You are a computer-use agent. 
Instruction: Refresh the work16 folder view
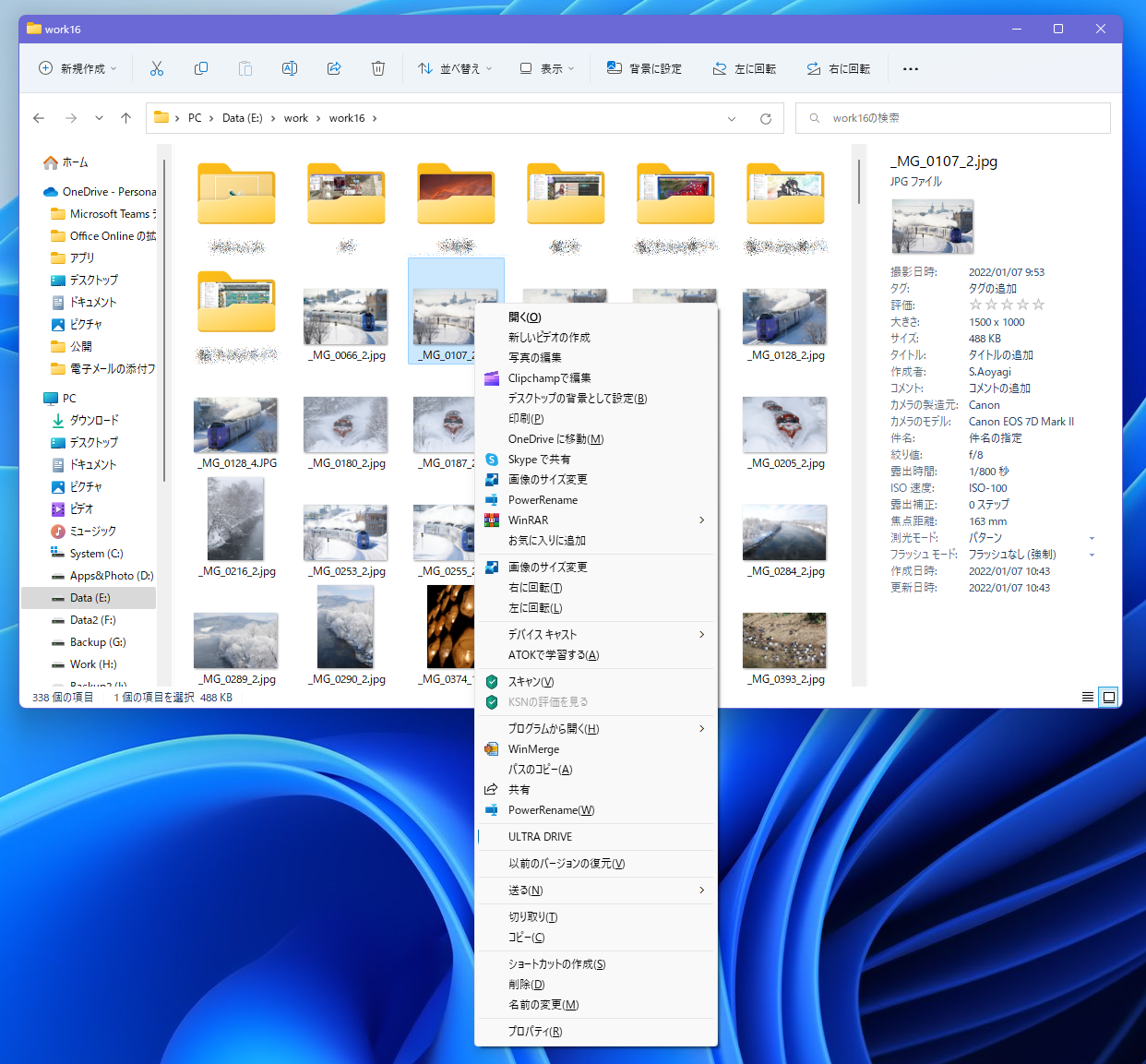(765, 118)
